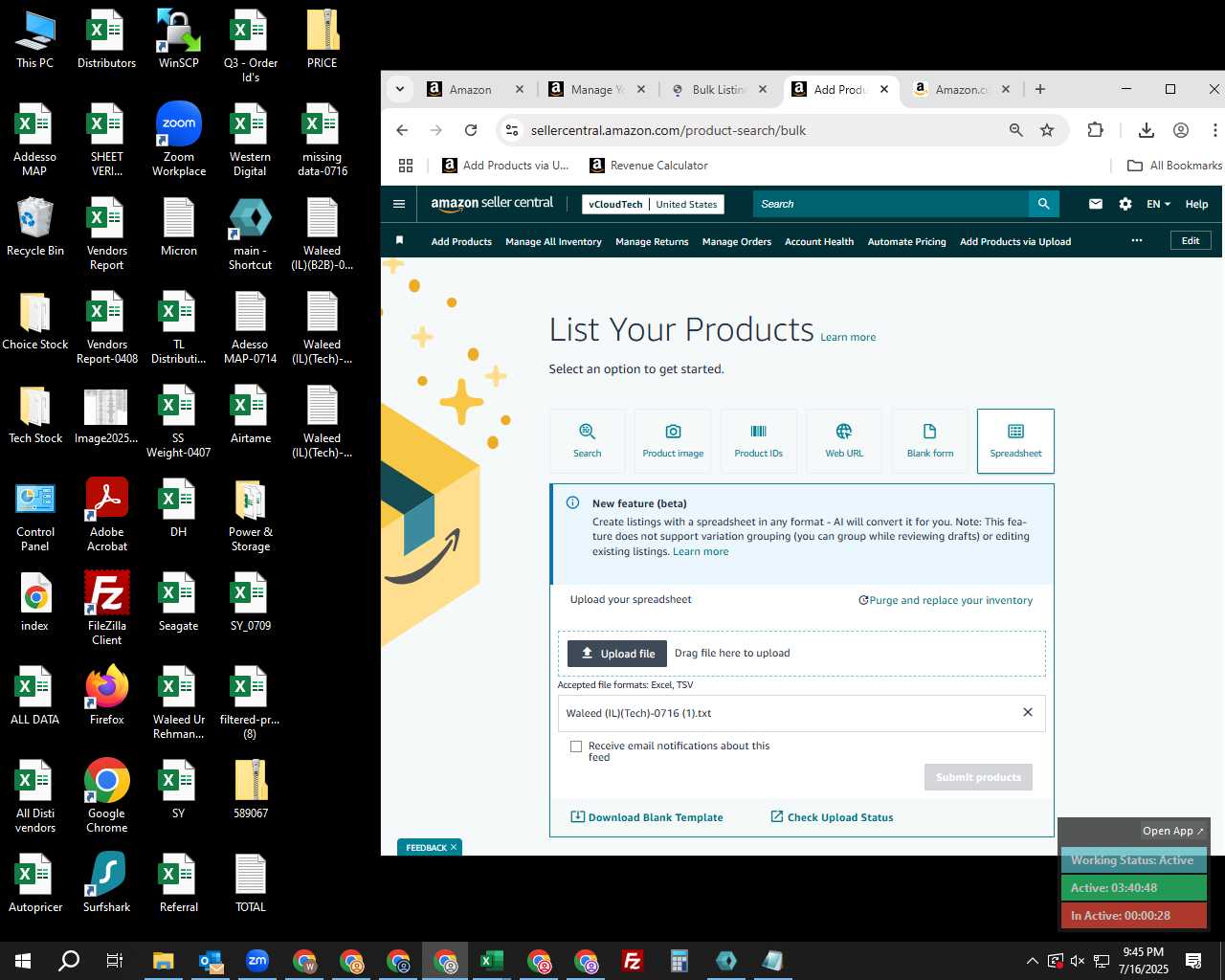Select the Spreadsheet option
This screenshot has height=980, width=1225.
(1015, 441)
